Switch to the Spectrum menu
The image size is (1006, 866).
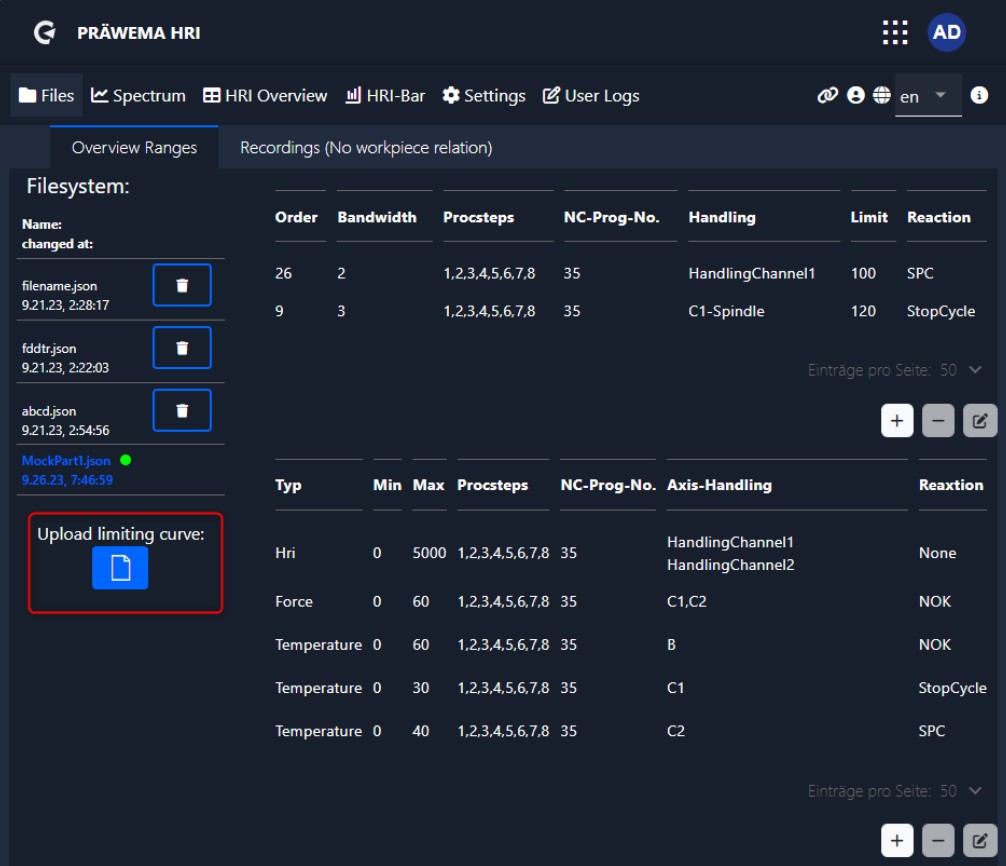[x=138, y=96]
